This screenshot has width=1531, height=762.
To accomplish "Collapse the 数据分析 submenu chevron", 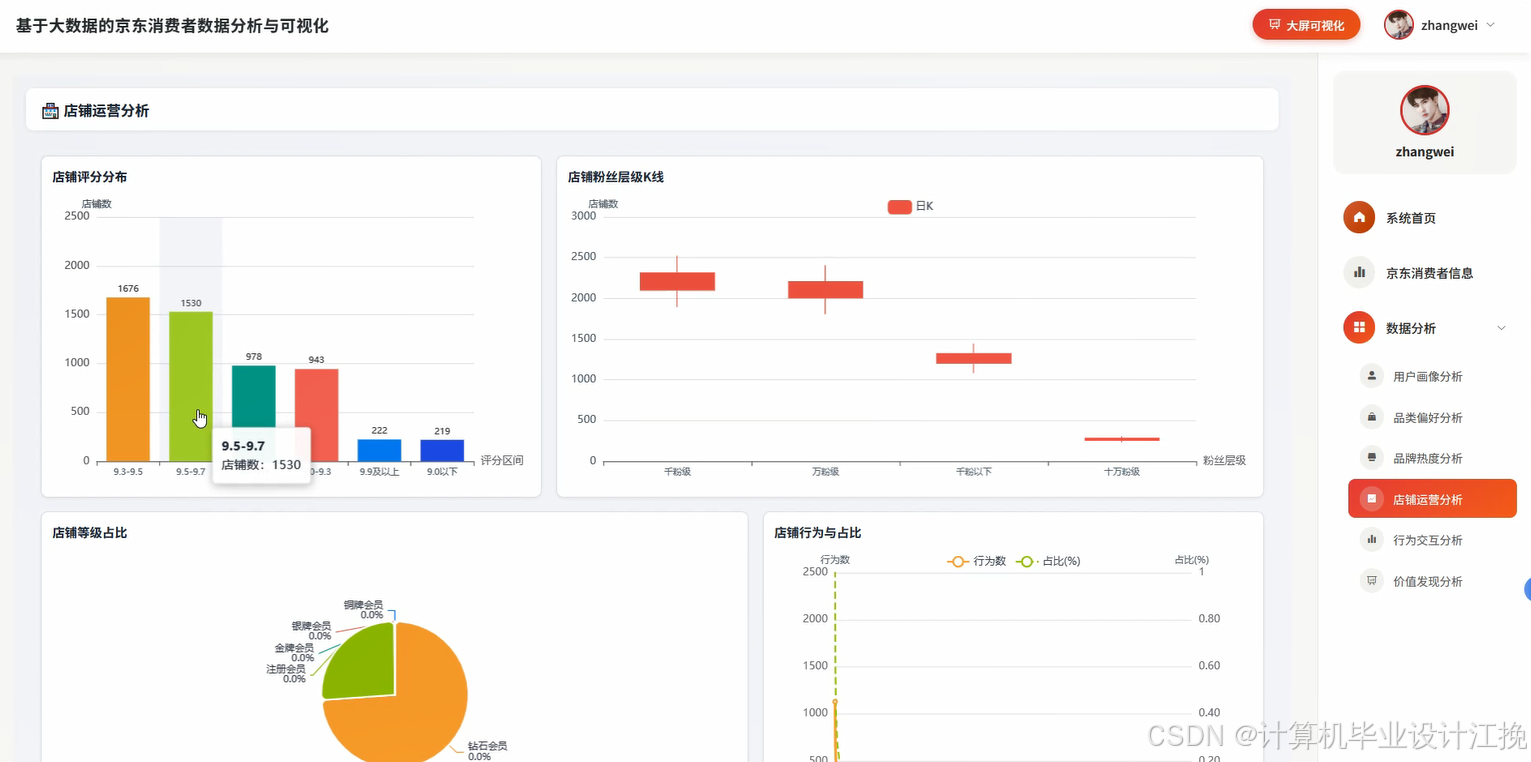I will pyautogui.click(x=1501, y=328).
